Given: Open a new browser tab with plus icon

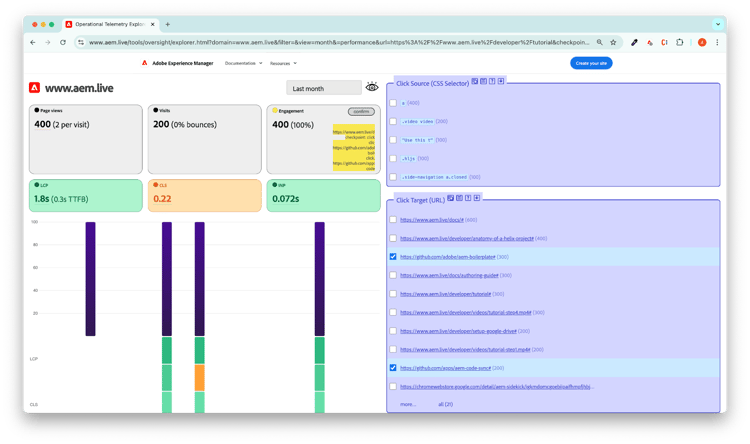Looking at the screenshot, I should [167, 23].
